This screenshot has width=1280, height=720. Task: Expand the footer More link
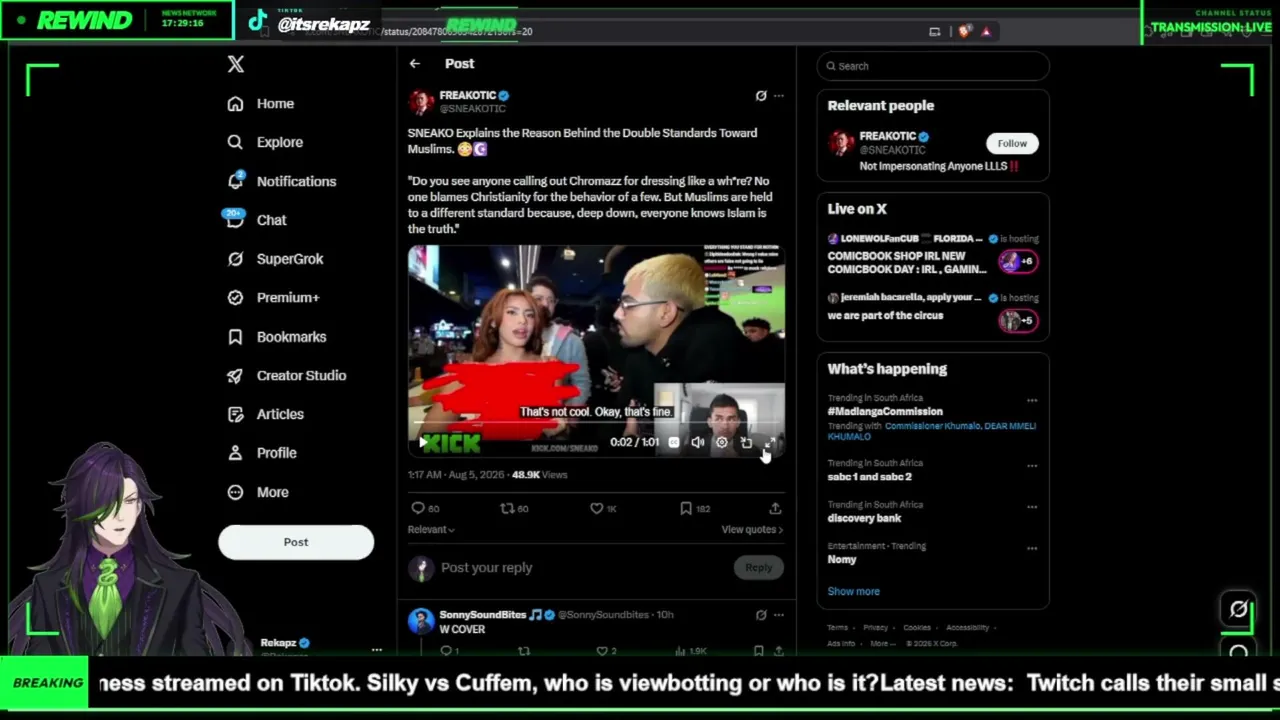click(883, 643)
